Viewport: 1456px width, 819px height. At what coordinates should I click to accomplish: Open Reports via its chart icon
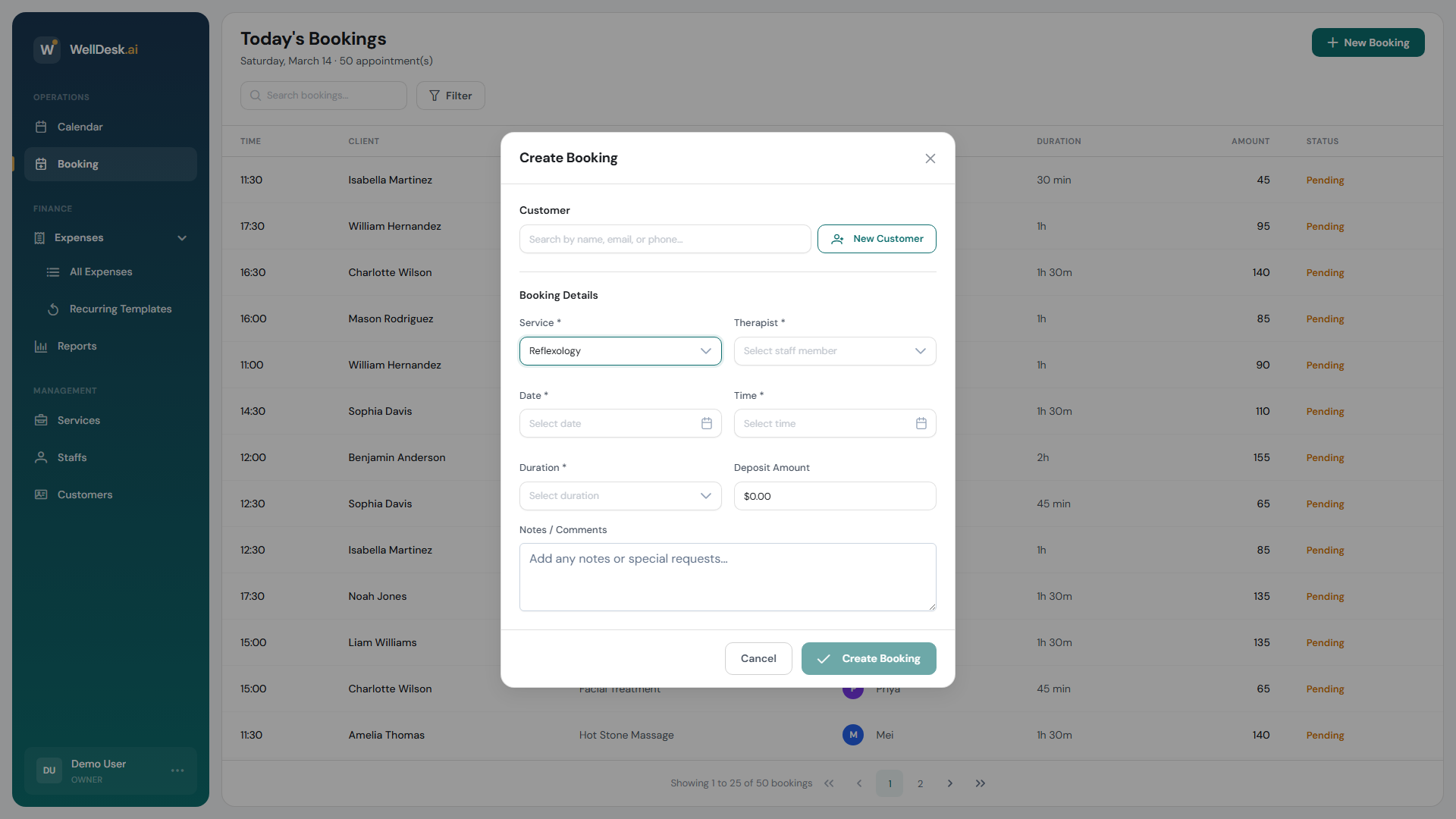click(42, 347)
